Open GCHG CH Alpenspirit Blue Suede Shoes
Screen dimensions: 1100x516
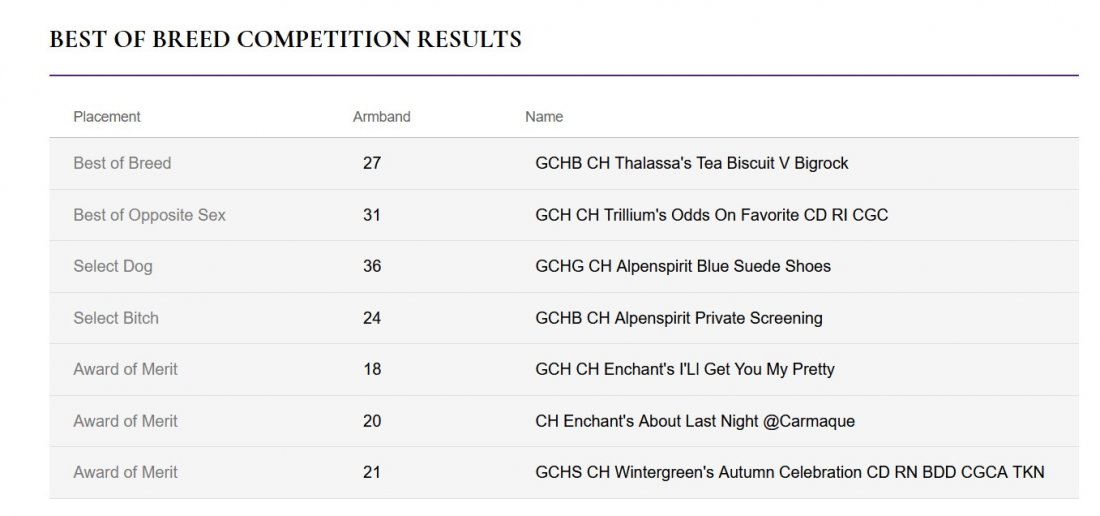click(x=683, y=266)
